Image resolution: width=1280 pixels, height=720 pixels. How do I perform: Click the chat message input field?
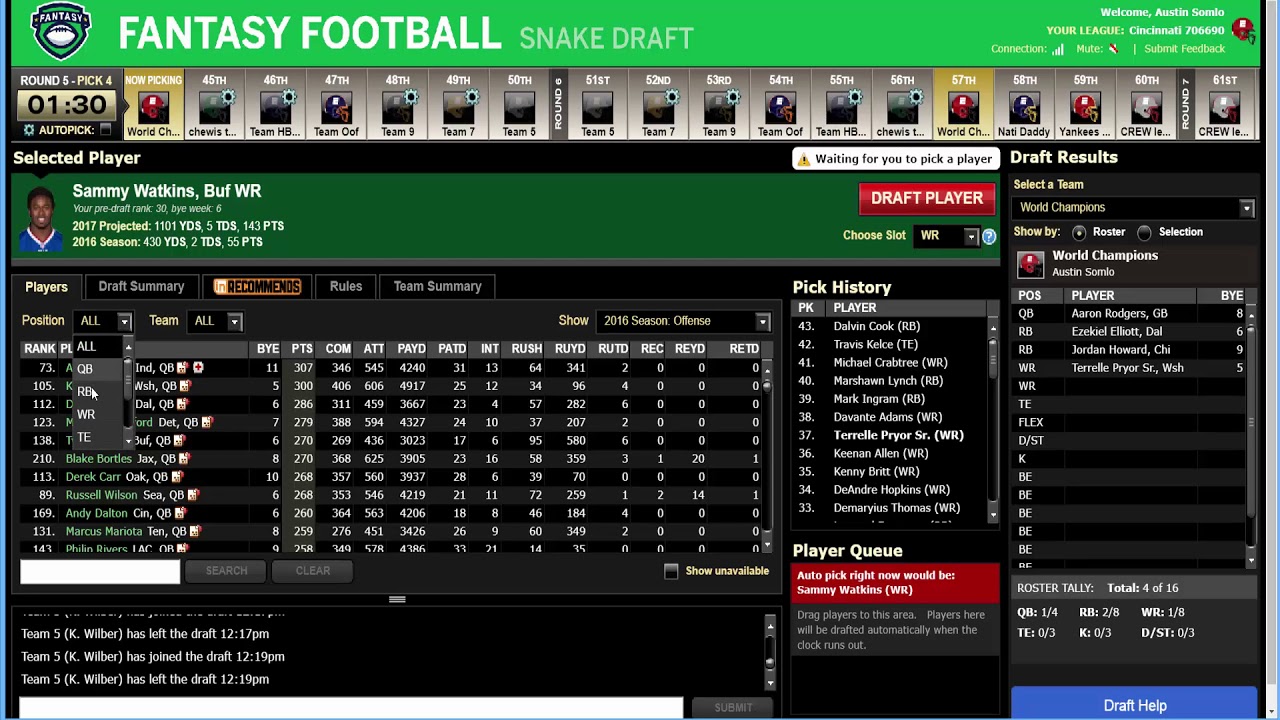pyautogui.click(x=350, y=708)
